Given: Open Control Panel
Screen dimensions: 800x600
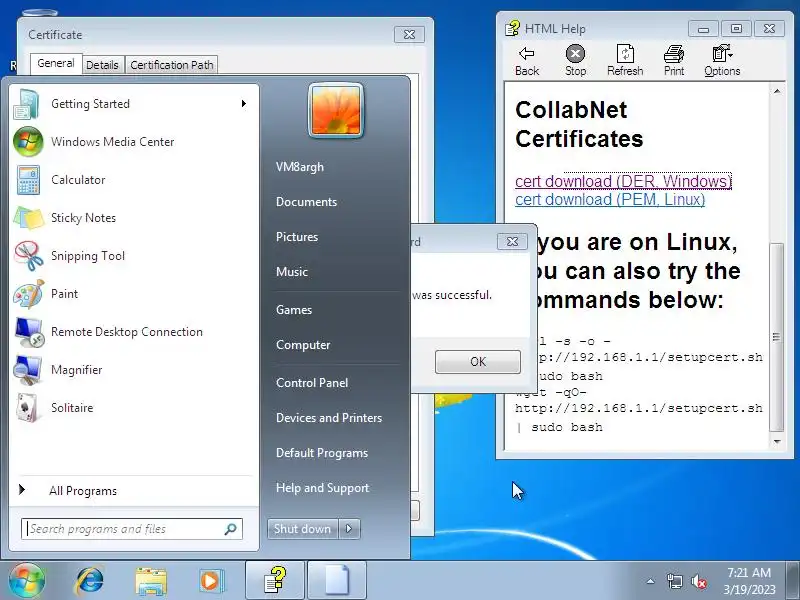Looking at the screenshot, I should pos(312,383).
